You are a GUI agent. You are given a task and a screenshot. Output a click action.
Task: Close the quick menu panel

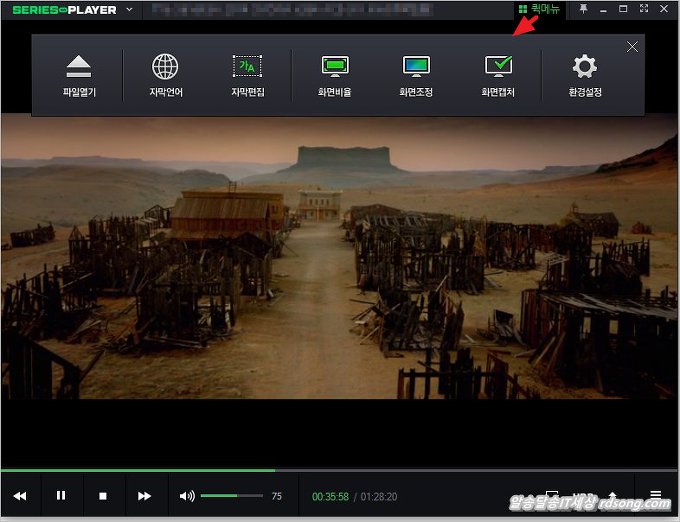point(632,46)
